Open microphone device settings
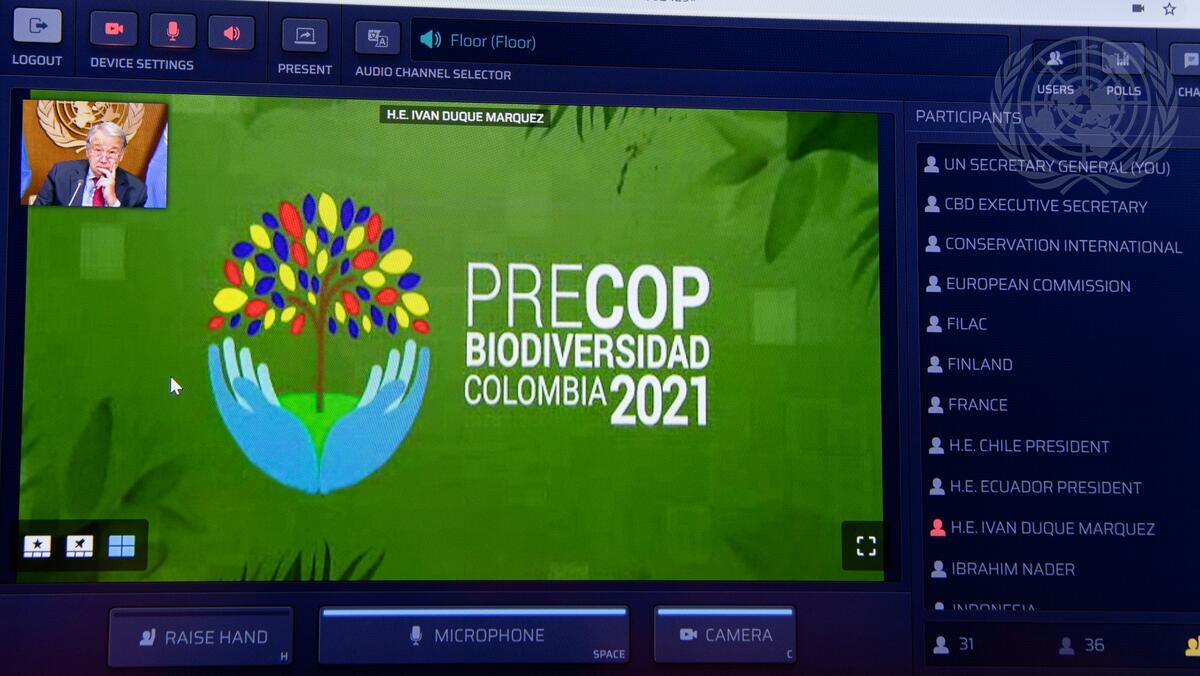This screenshot has height=676, width=1200. point(172,31)
